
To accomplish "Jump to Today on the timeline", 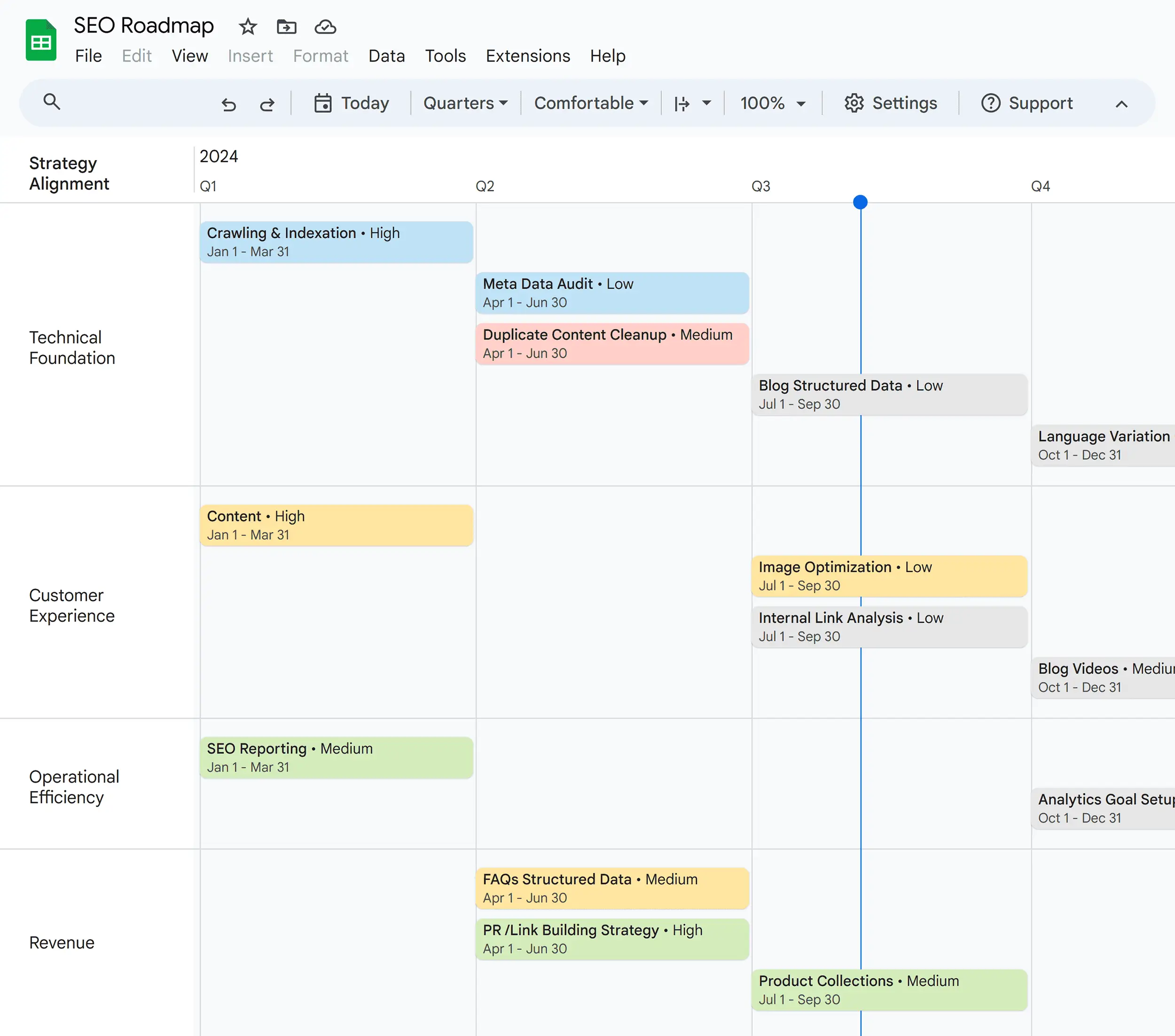I will tap(352, 103).
